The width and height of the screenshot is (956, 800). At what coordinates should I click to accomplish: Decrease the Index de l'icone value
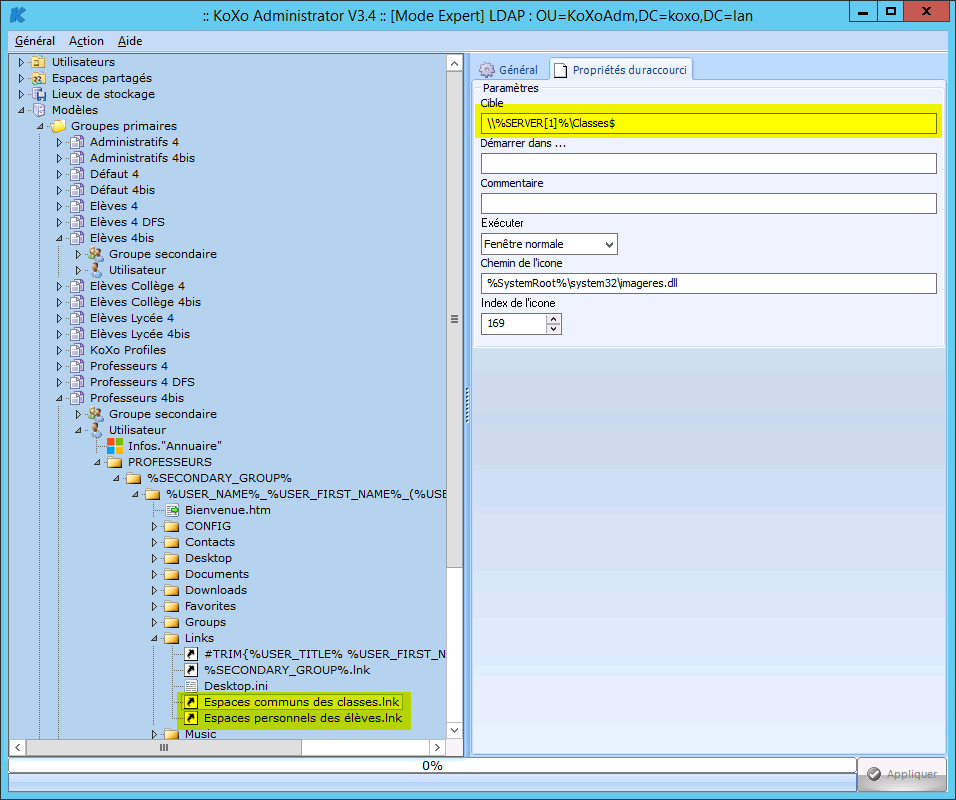(553, 329)
